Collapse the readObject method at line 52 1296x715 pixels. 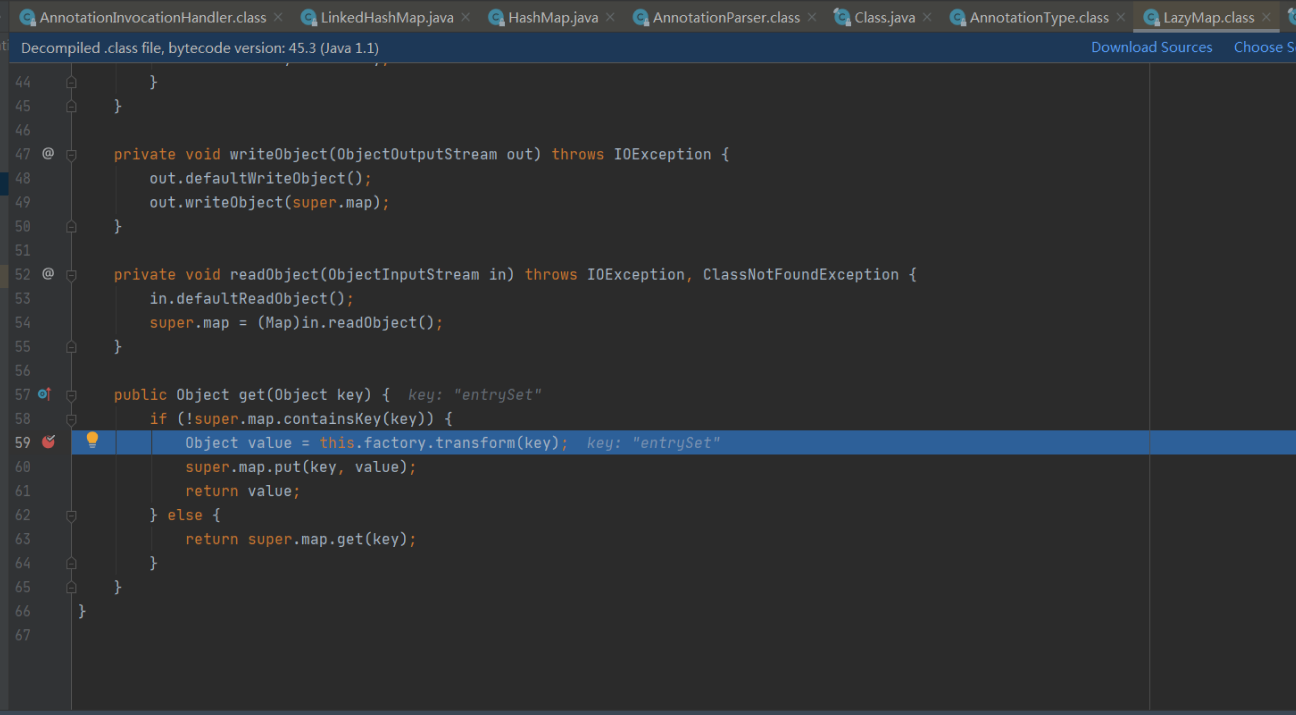pyautogui.click(x=71, y=274)
